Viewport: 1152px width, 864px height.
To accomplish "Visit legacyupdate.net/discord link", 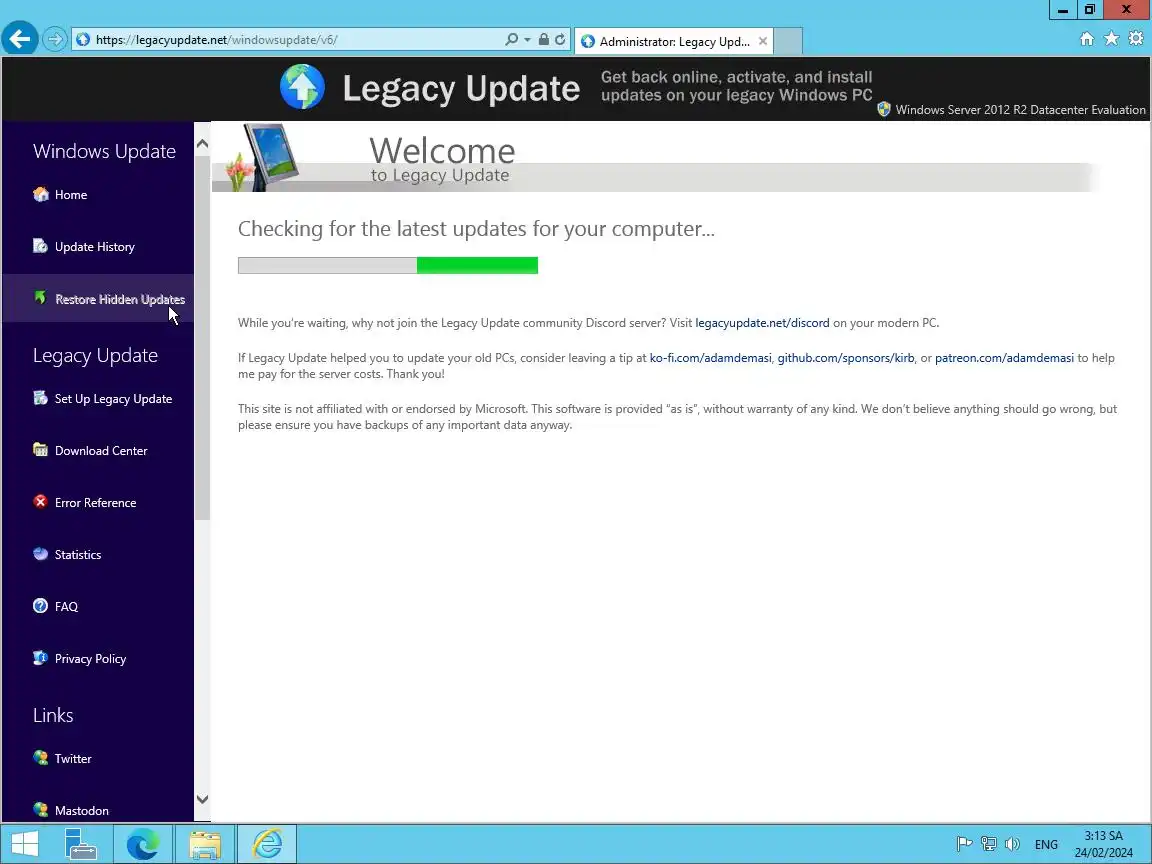I will [762, 323].
